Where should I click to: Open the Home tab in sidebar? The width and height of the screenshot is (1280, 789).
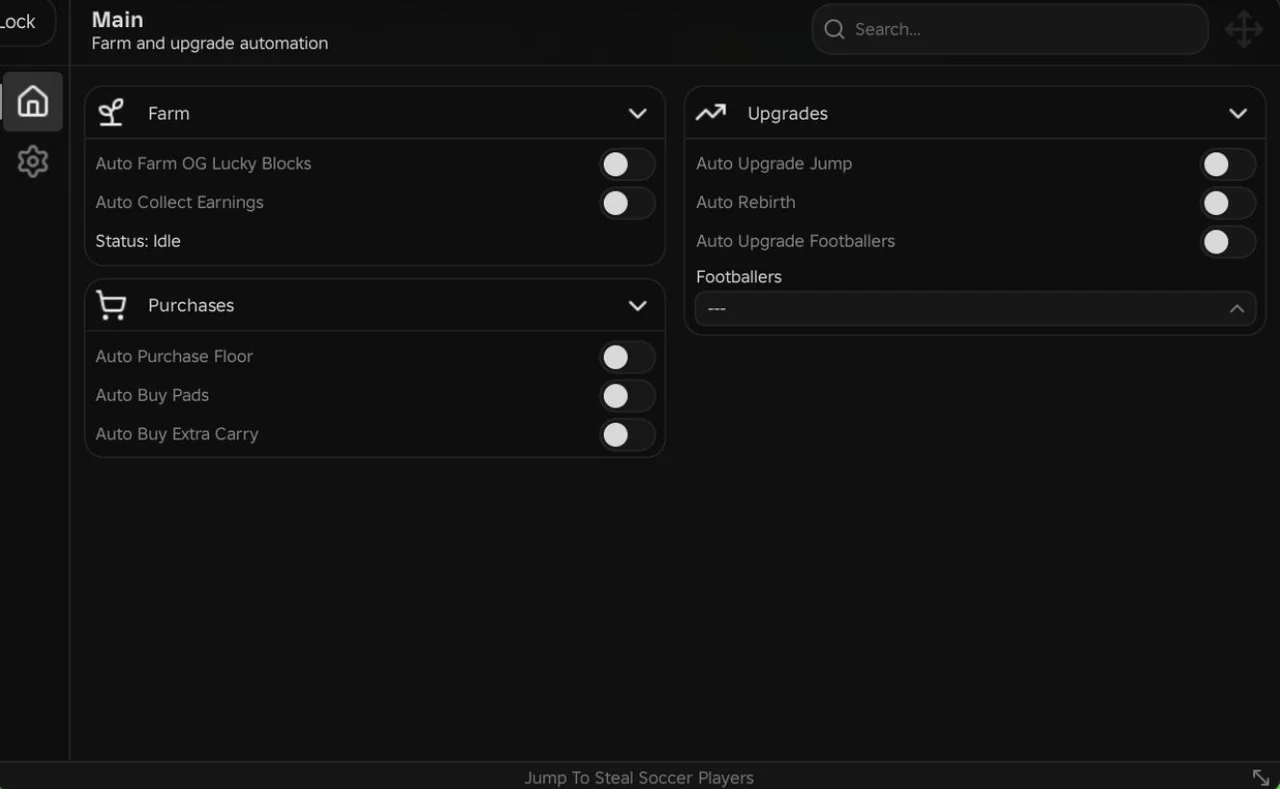[32, 101]
